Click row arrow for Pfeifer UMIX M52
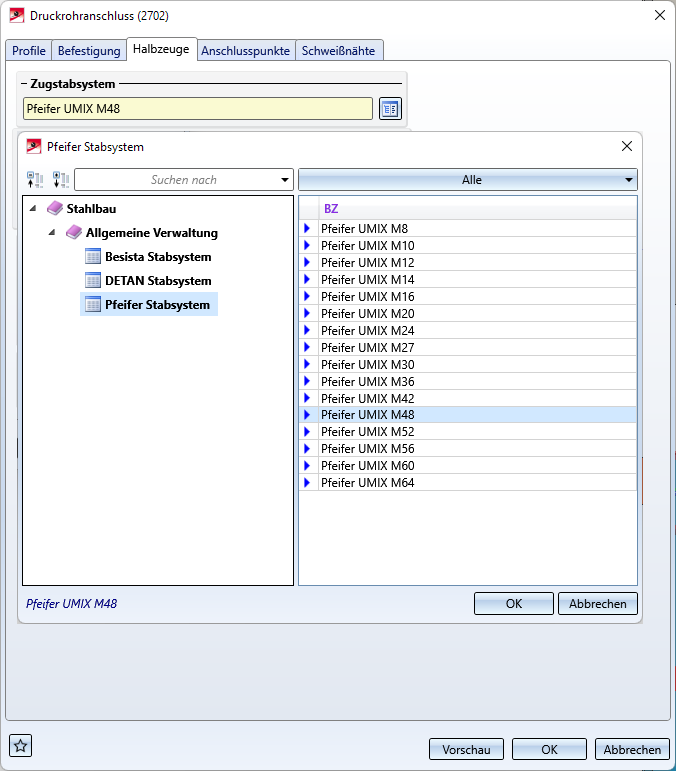Image resolution: width=676 pixels, height=771 pixels. pos(307,432)
